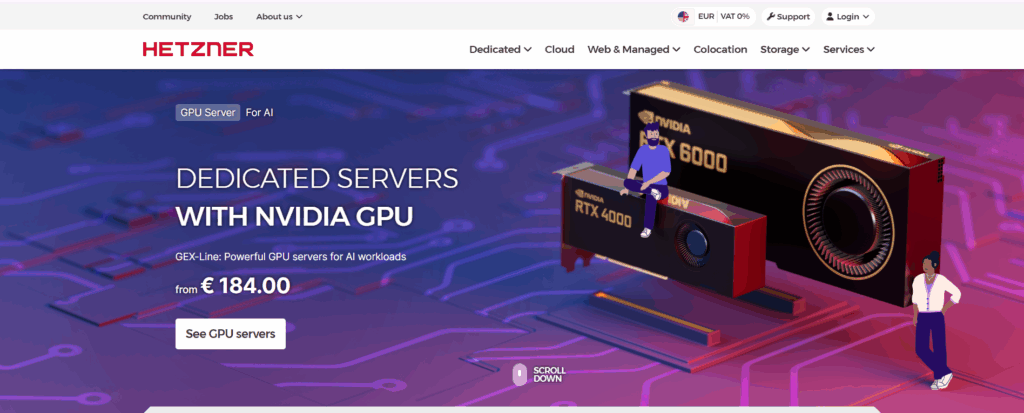Click the Hetzner logo

click(x=198, y=49)
